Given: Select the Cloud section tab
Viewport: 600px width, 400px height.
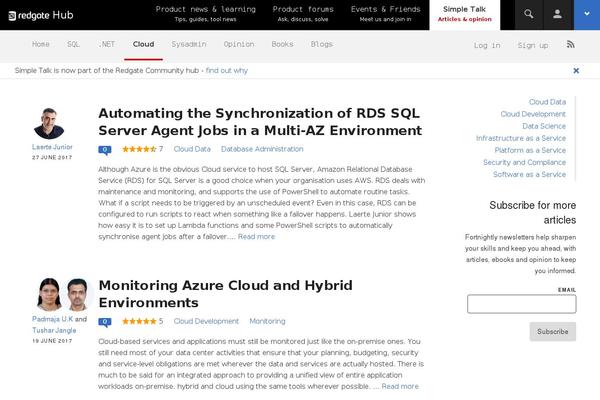Looking at the screenshot, I should click(x=143, y=44).
